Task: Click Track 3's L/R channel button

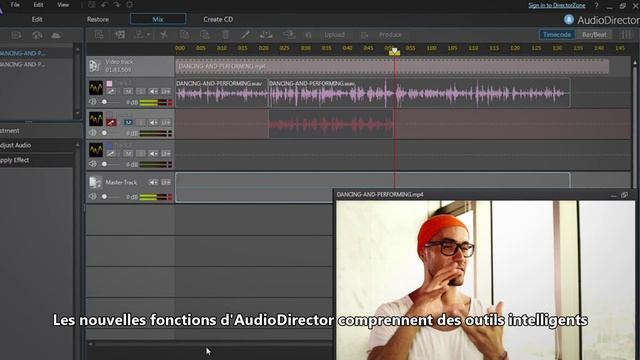Action: coord(166,154)
